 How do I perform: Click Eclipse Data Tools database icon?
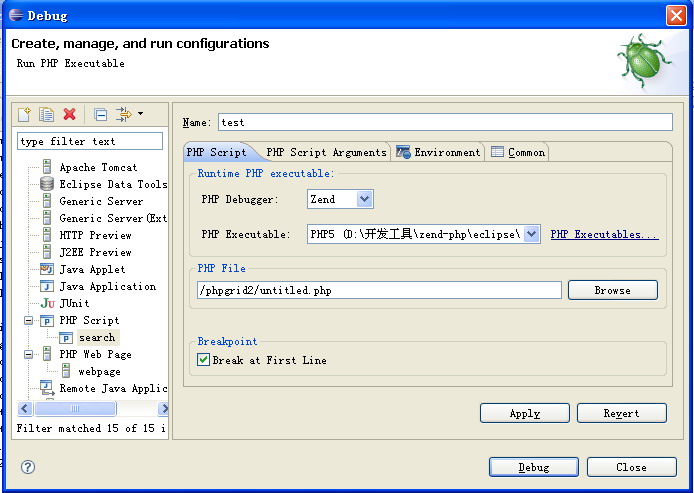tap(47, 184)
